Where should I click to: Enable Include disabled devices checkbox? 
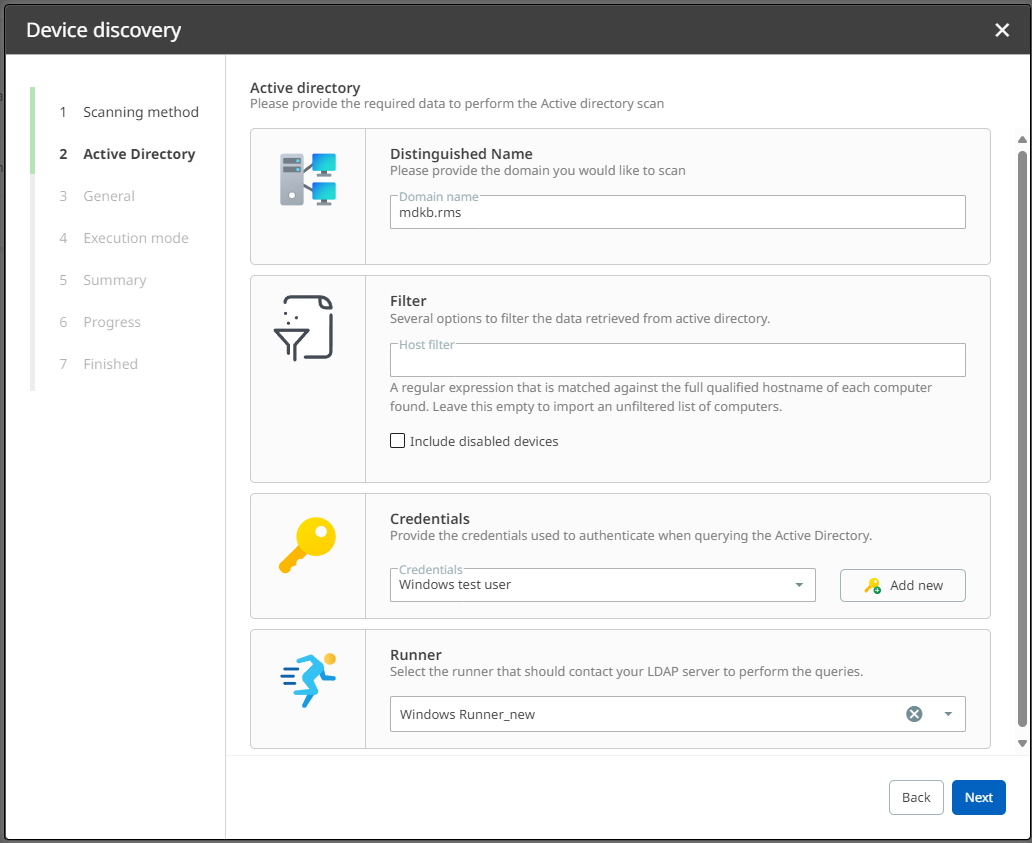click(397, 441)
